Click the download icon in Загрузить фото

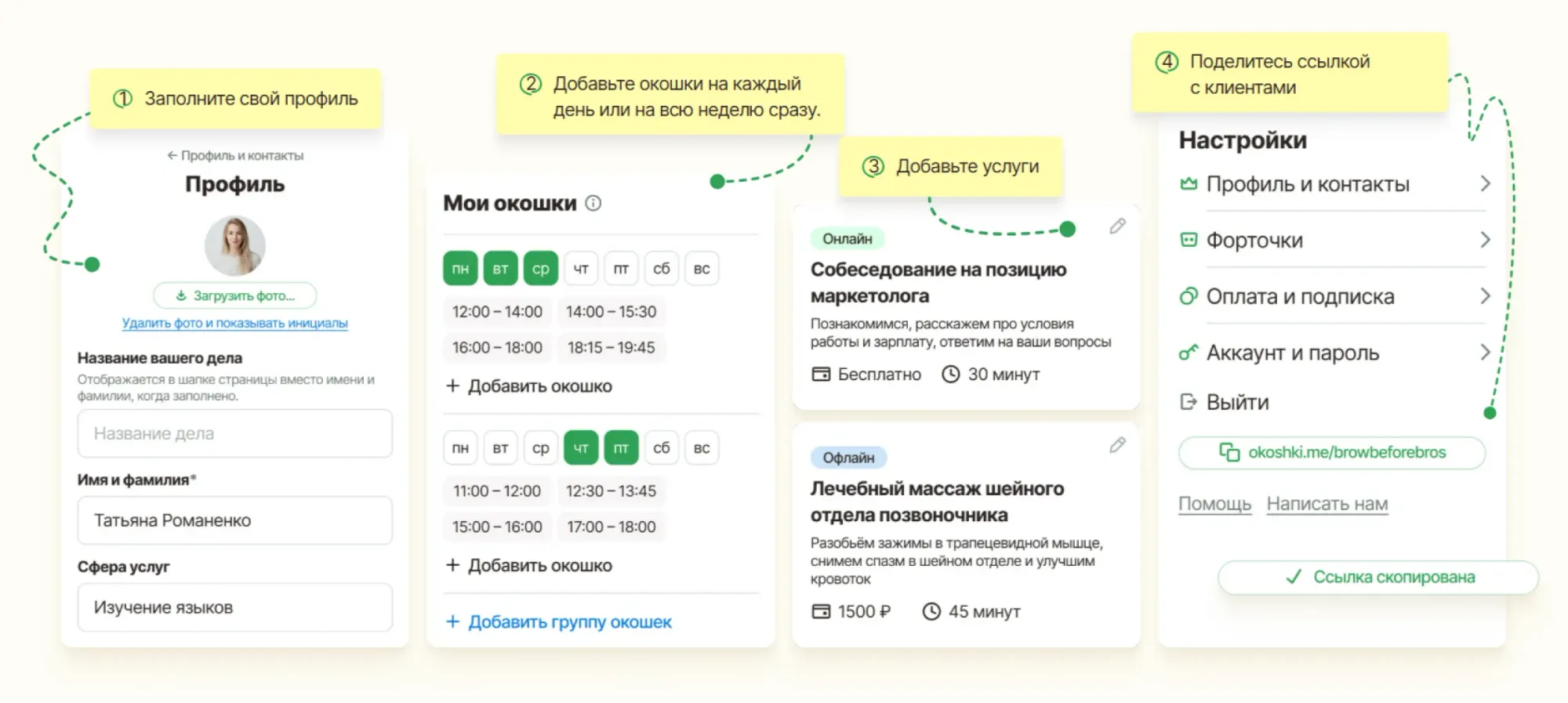click(181, 295)
